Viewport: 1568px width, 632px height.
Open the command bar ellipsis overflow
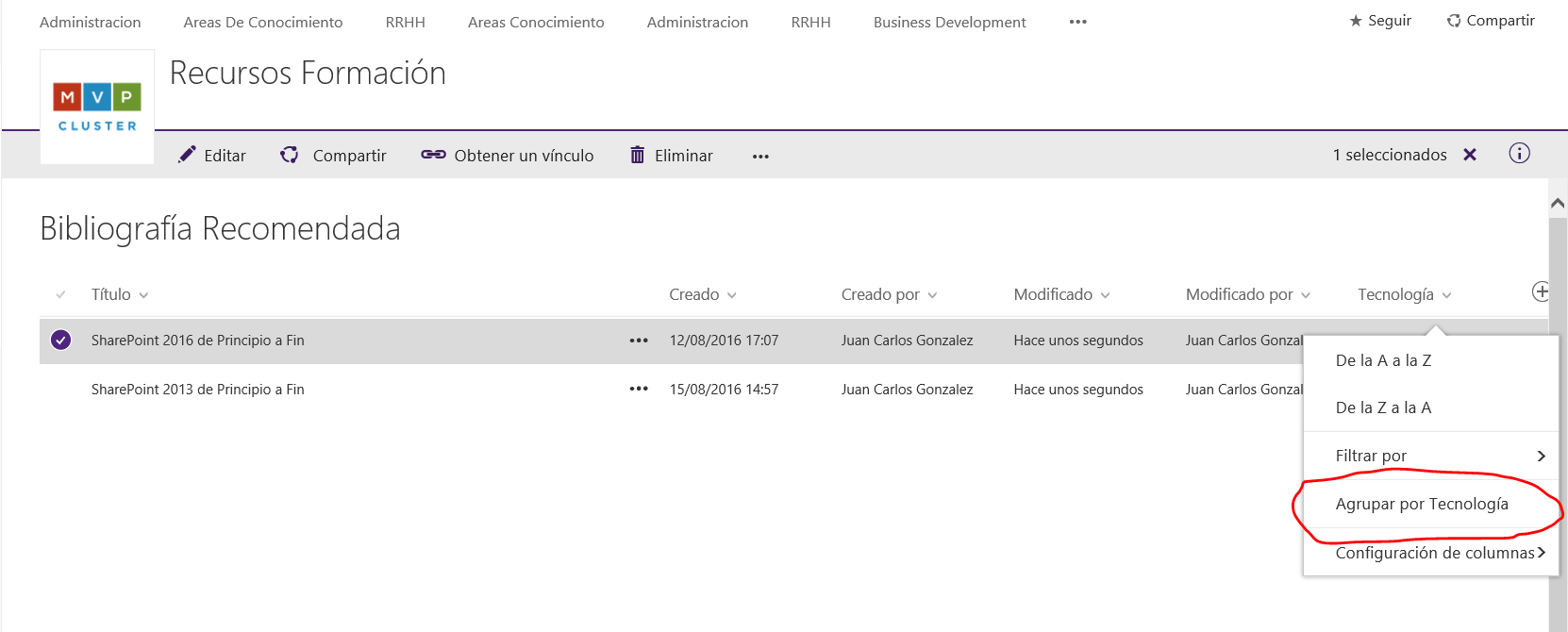(x=760, y=157)
